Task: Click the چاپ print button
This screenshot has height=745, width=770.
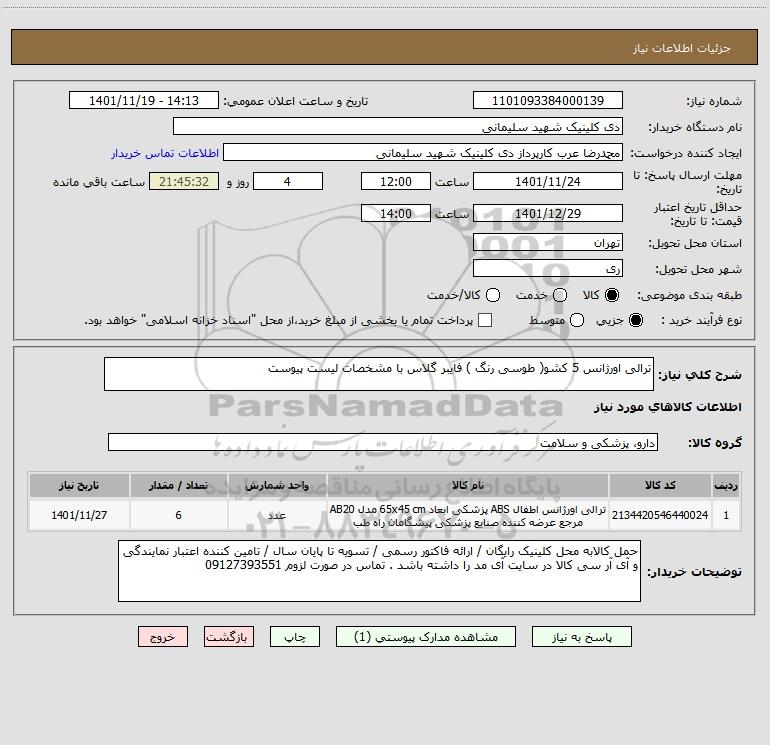Action: point(295,636)
